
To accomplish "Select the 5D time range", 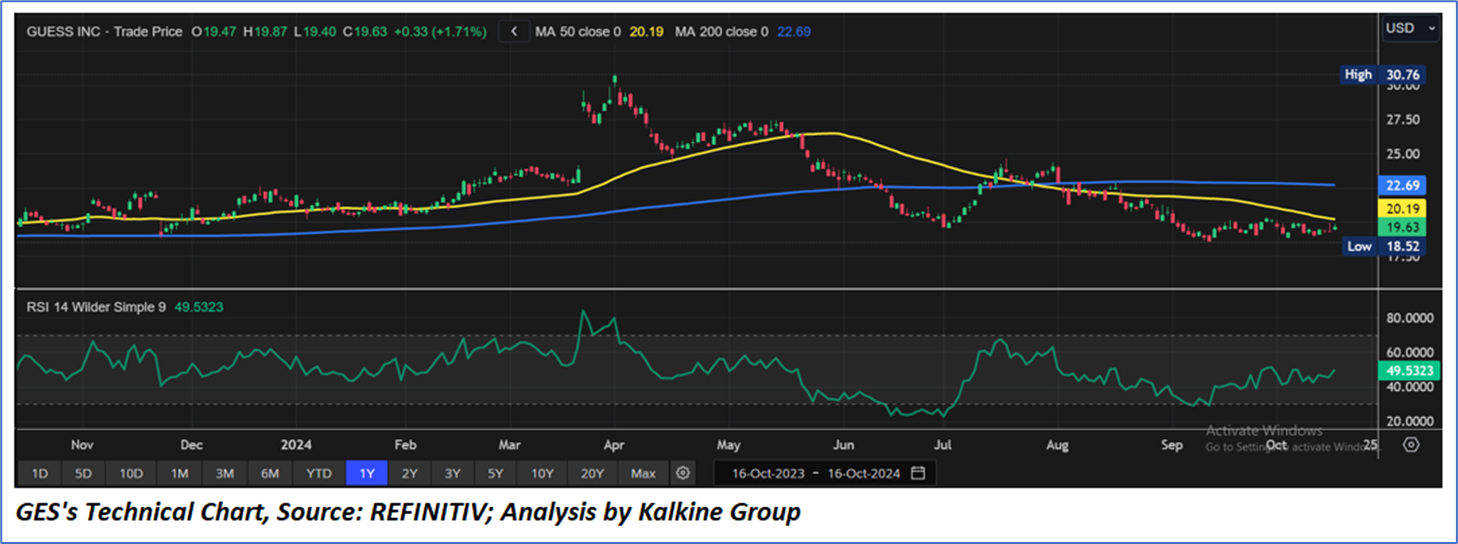I will coord(85,473).
